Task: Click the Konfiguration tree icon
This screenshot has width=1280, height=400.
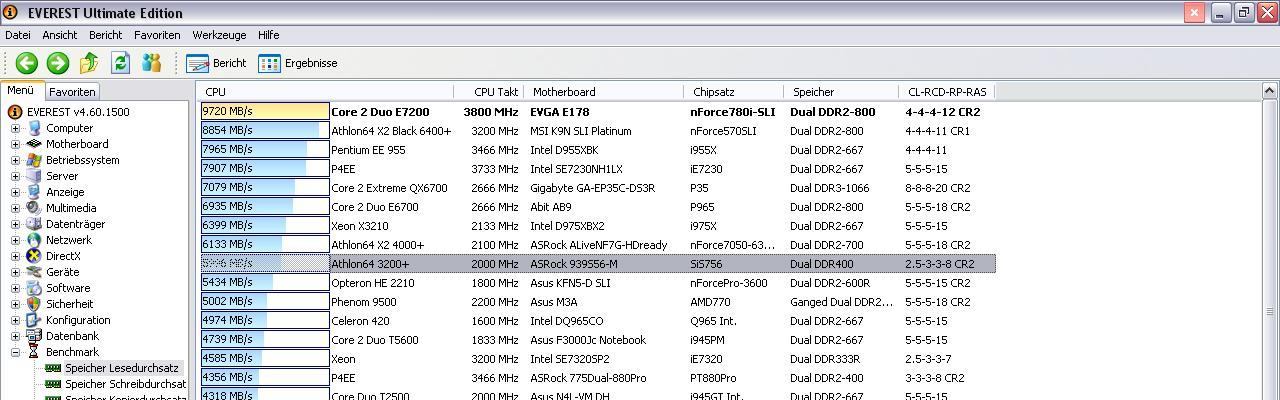Action: click(x=35, y=320)
